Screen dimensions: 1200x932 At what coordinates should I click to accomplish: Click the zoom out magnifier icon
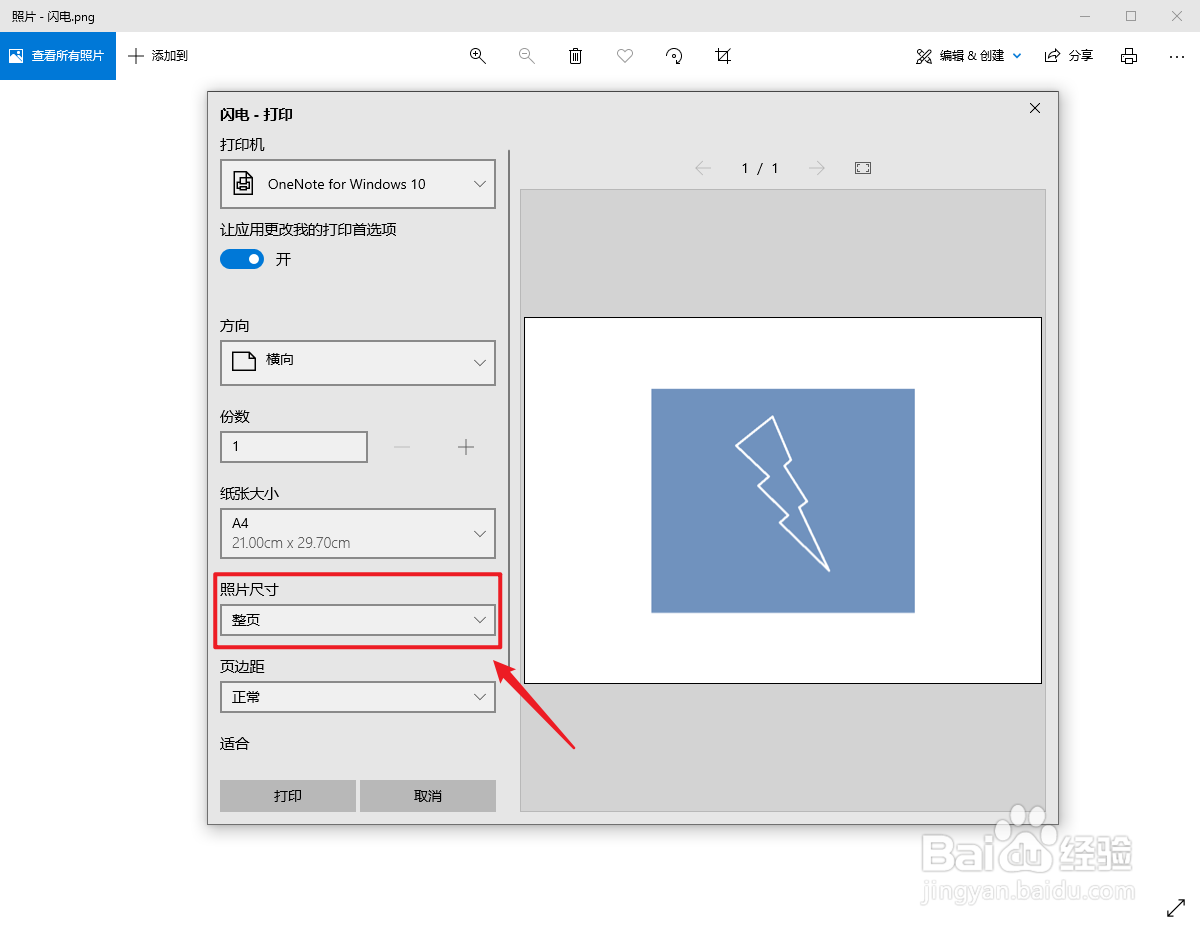(x=527, y=56)
